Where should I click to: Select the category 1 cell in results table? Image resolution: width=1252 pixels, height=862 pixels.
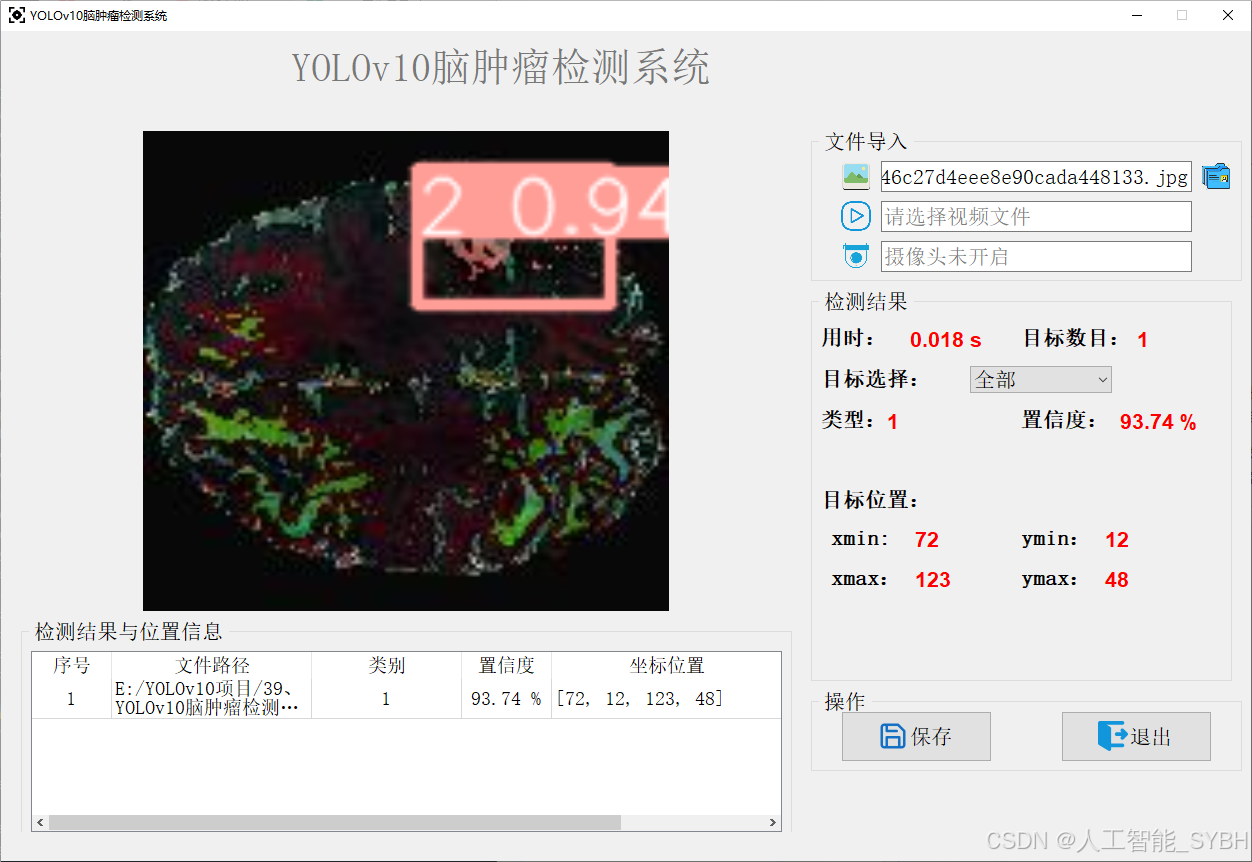click(386, 699)
